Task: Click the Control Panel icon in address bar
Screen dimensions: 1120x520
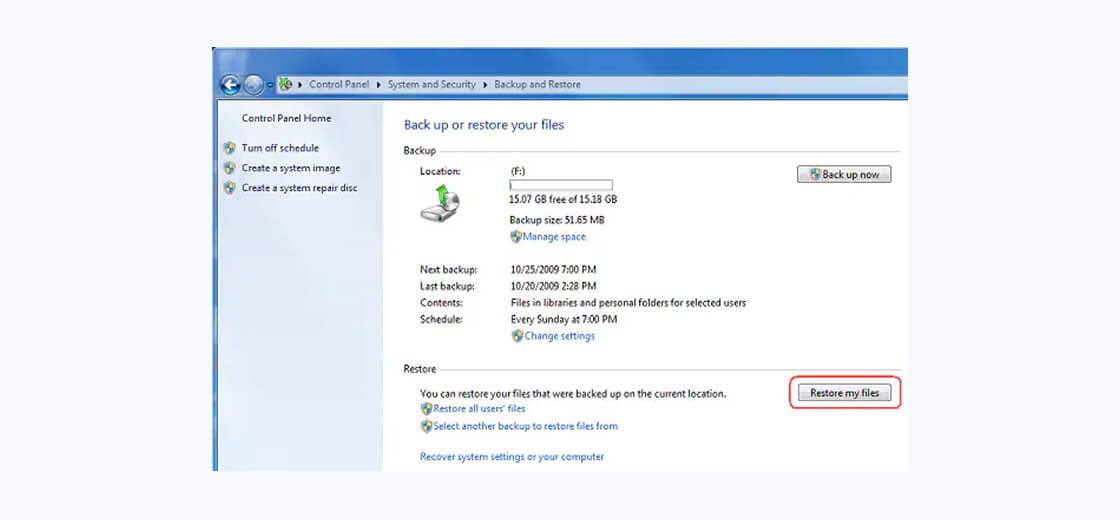Action: (x=286, y=84)
